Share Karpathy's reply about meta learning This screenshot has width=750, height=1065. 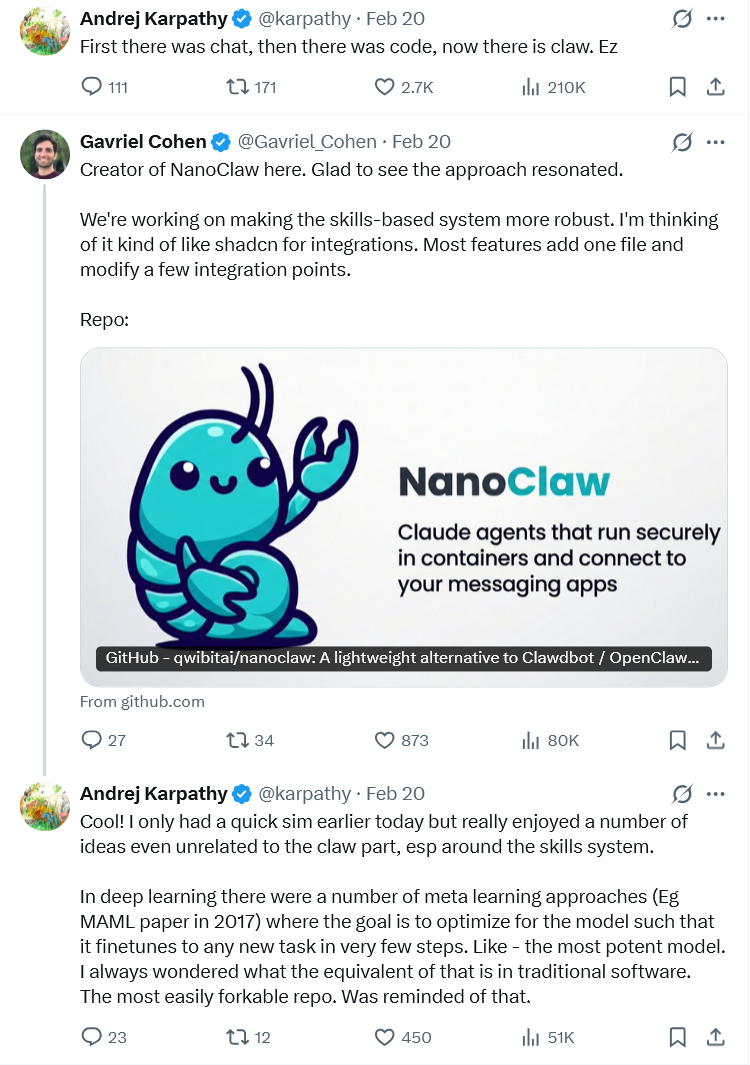(x=716, y=1037)
